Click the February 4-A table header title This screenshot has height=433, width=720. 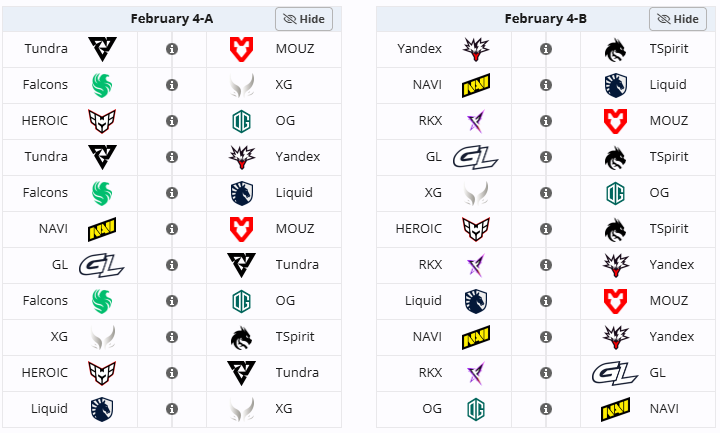tap(172, 19)
